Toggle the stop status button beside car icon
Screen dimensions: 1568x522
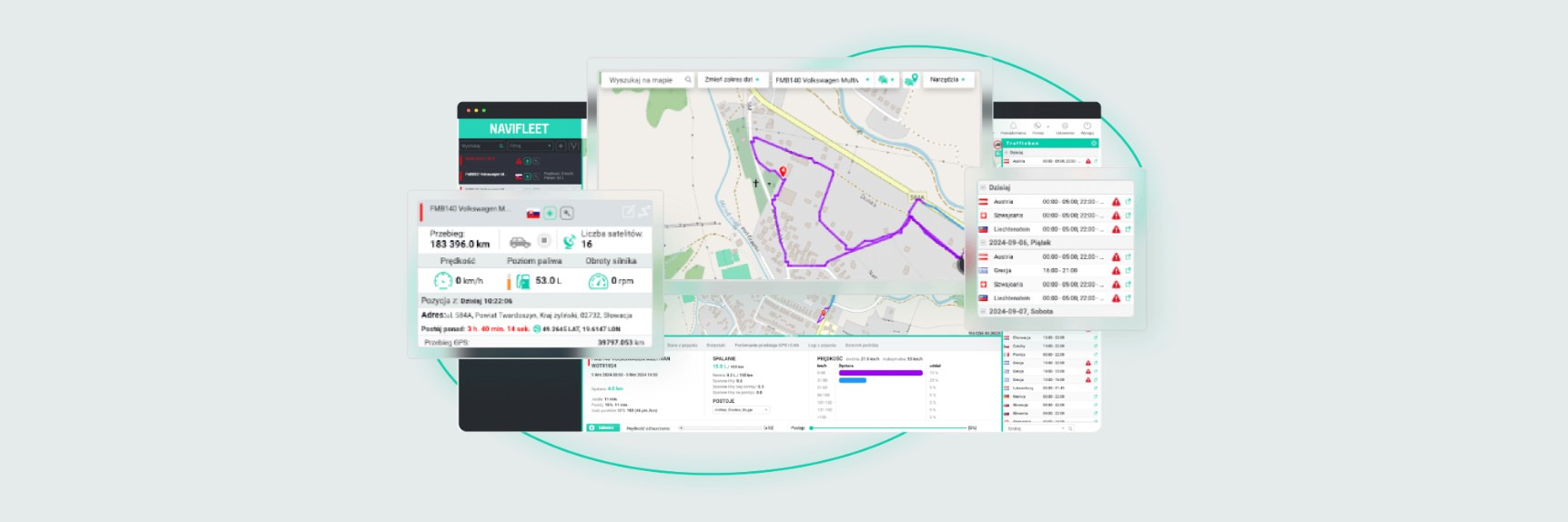click(544, 241)
